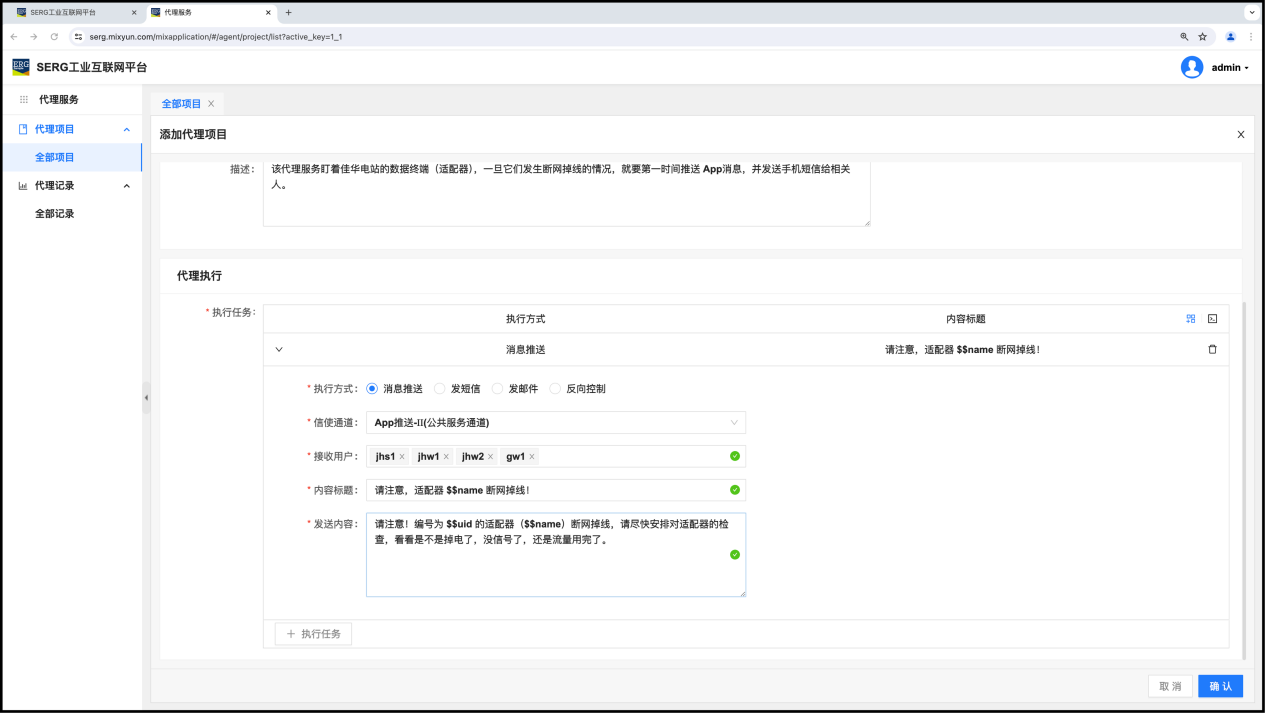Image resolution: width=1265 pixels, height=713 pixels.
Task: Collapse the 代理记录 sidebar section
Action: pos(126,186)
